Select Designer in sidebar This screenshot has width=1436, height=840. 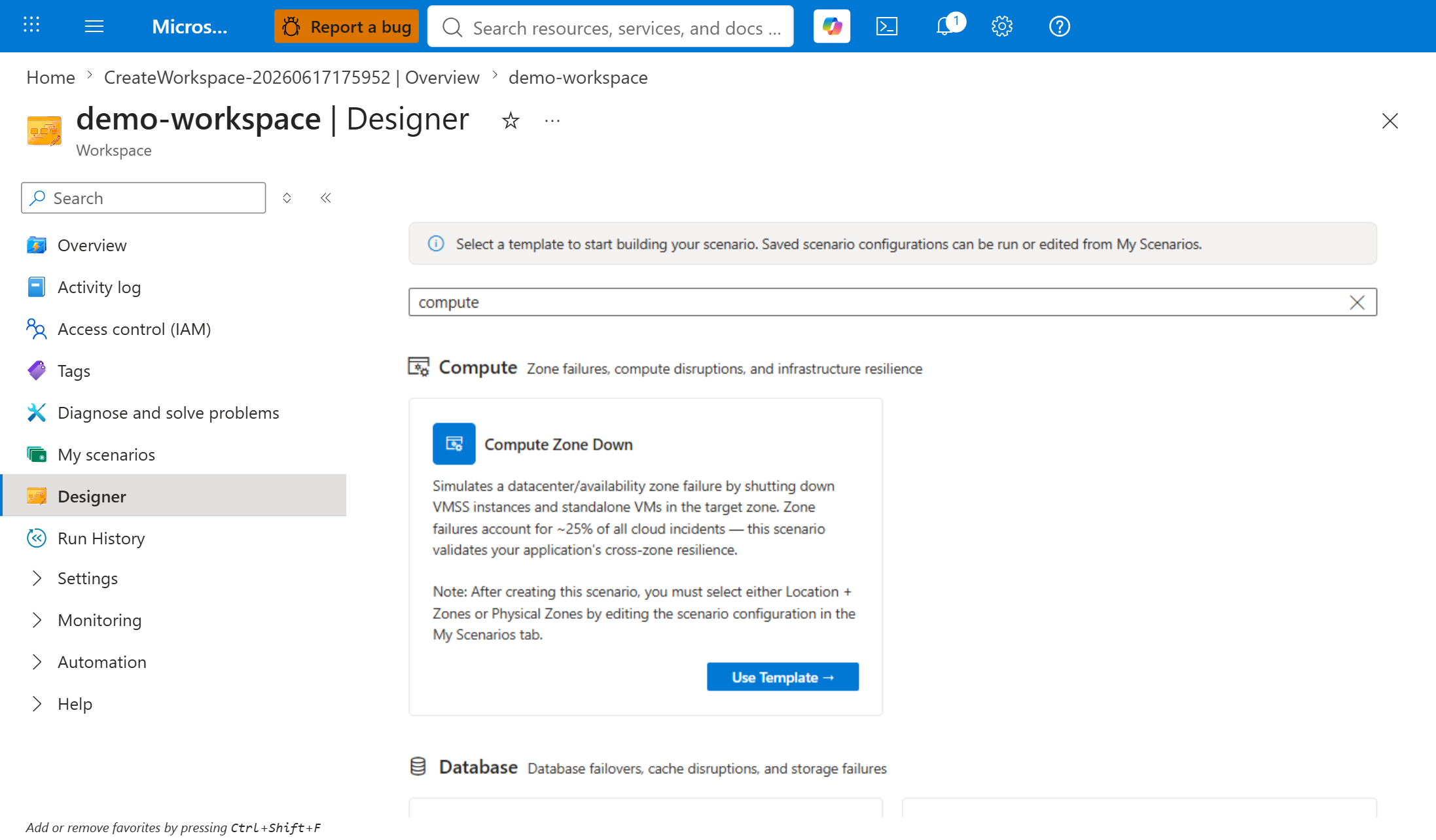tap(174, 497)
